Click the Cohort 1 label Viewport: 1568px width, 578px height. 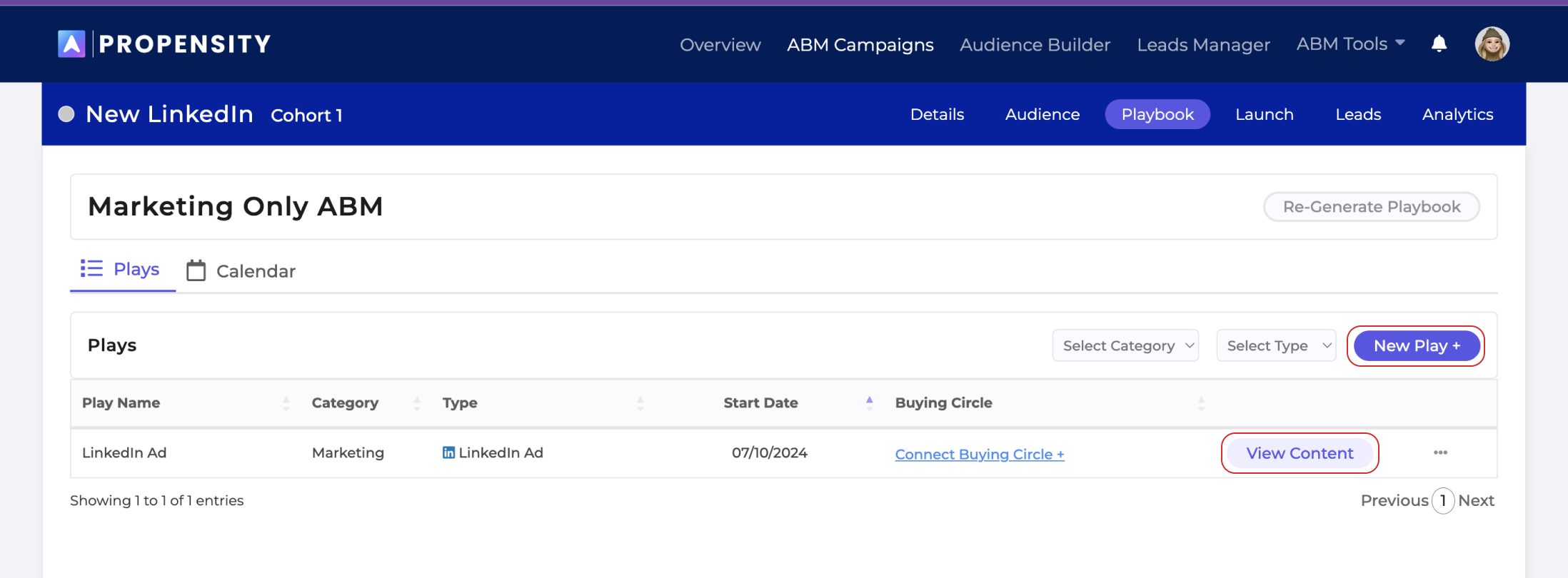click(306, 116)
